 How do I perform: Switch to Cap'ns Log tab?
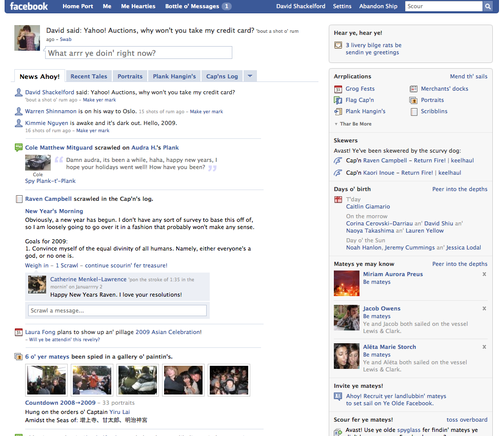[222, 76]
